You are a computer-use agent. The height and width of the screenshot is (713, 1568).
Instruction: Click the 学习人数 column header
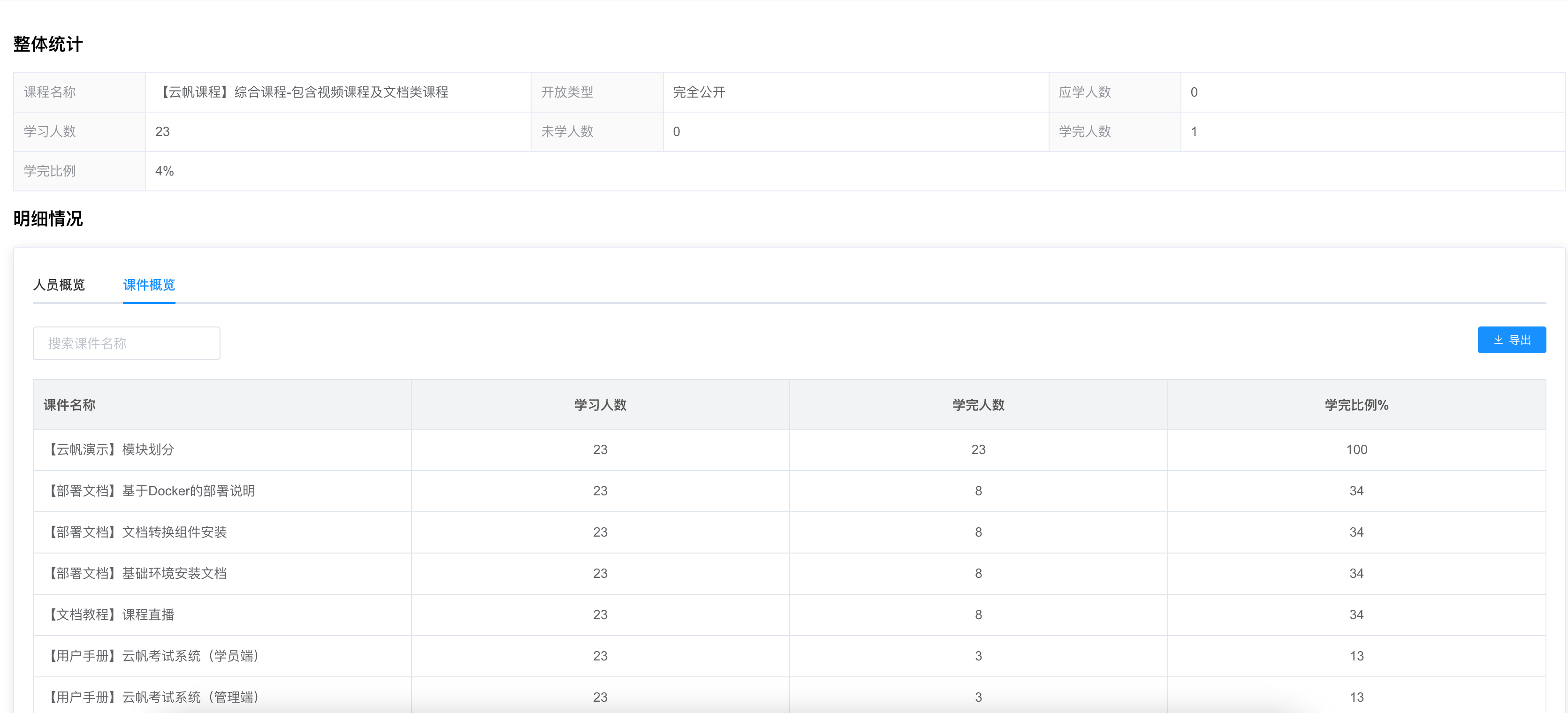click(600, 405)
